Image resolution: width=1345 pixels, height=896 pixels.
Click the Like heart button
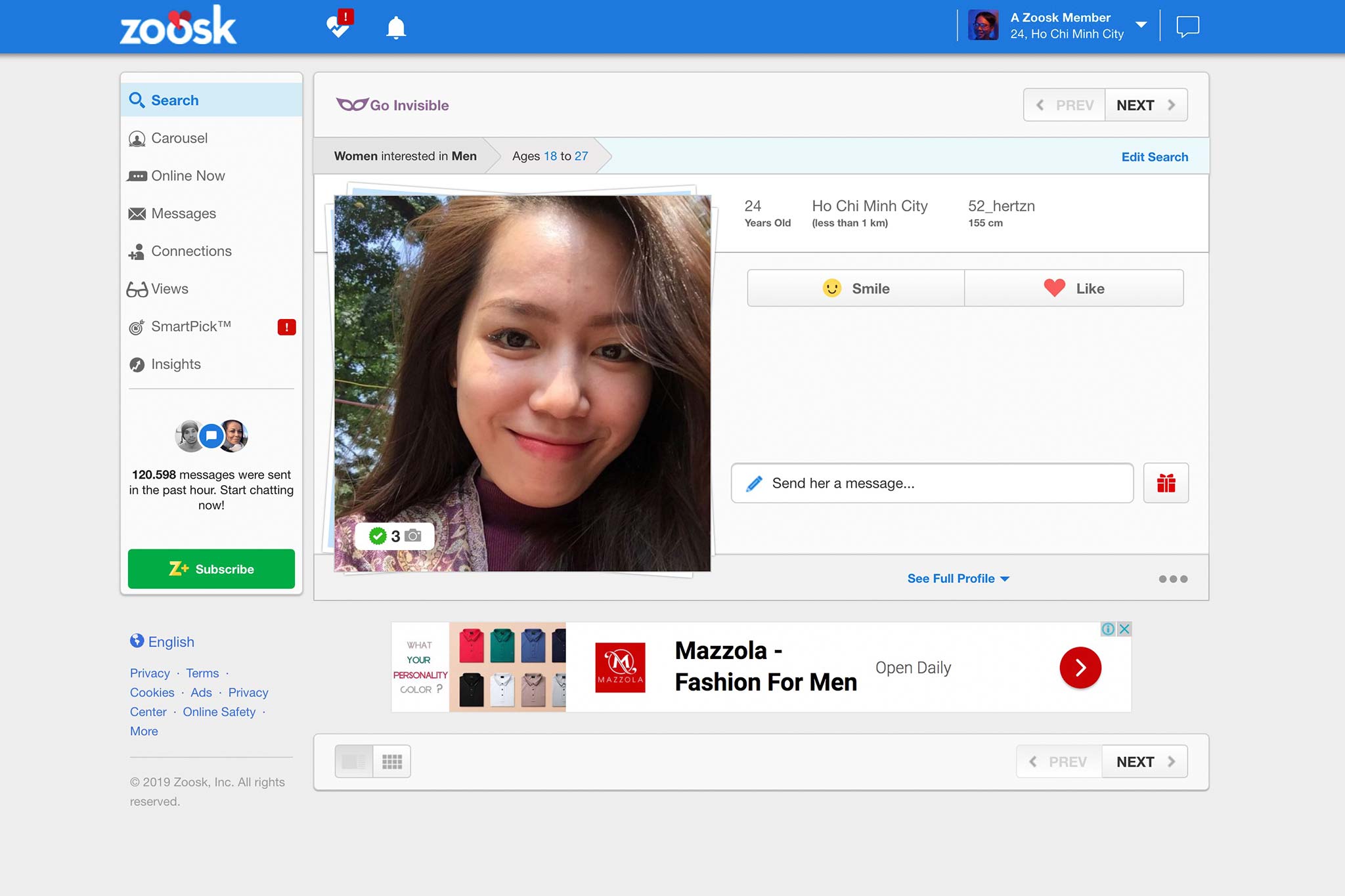[x=1074, y=288]
